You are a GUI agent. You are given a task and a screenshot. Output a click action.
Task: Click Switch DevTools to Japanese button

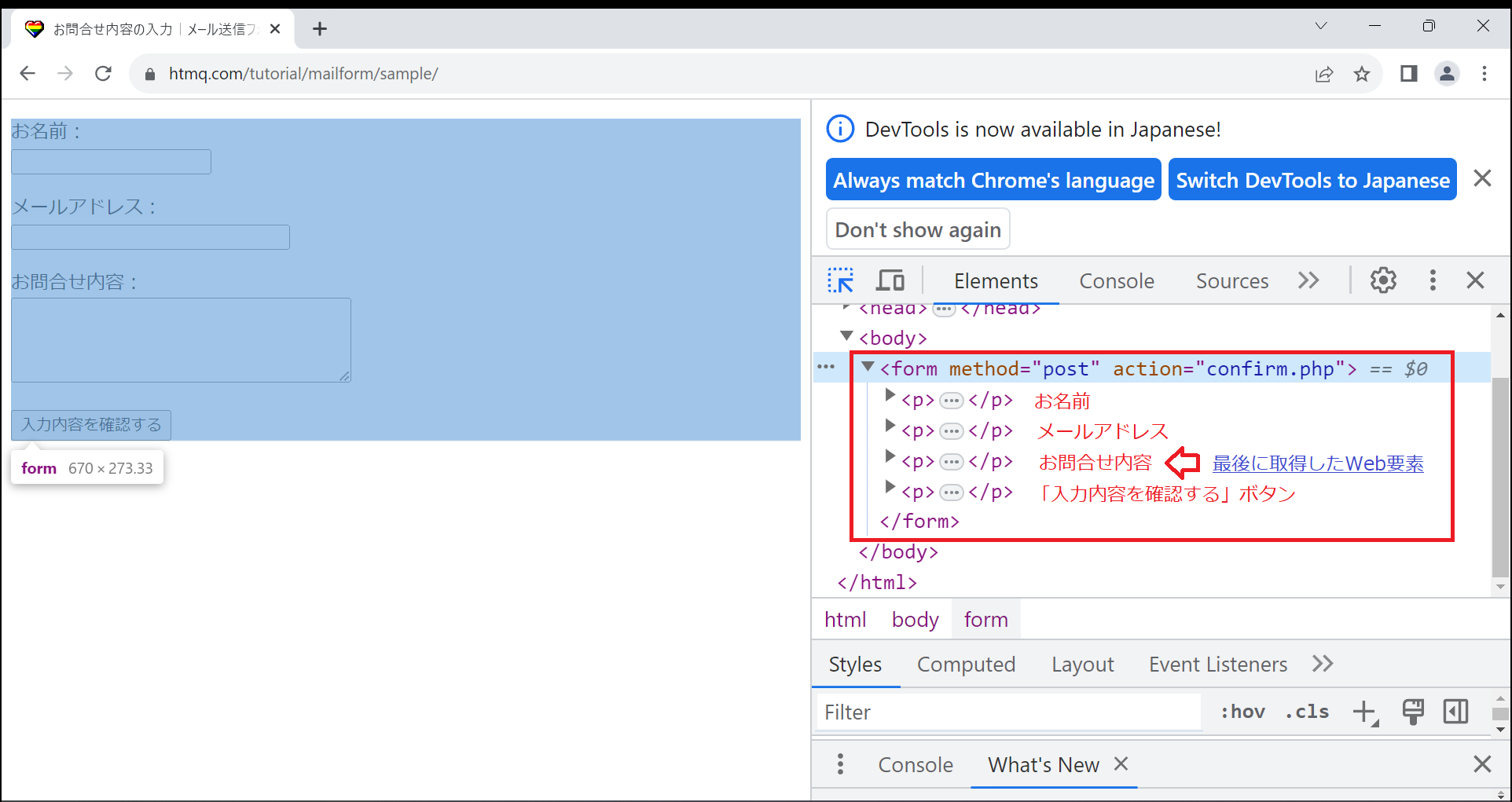coord(1312,180)
